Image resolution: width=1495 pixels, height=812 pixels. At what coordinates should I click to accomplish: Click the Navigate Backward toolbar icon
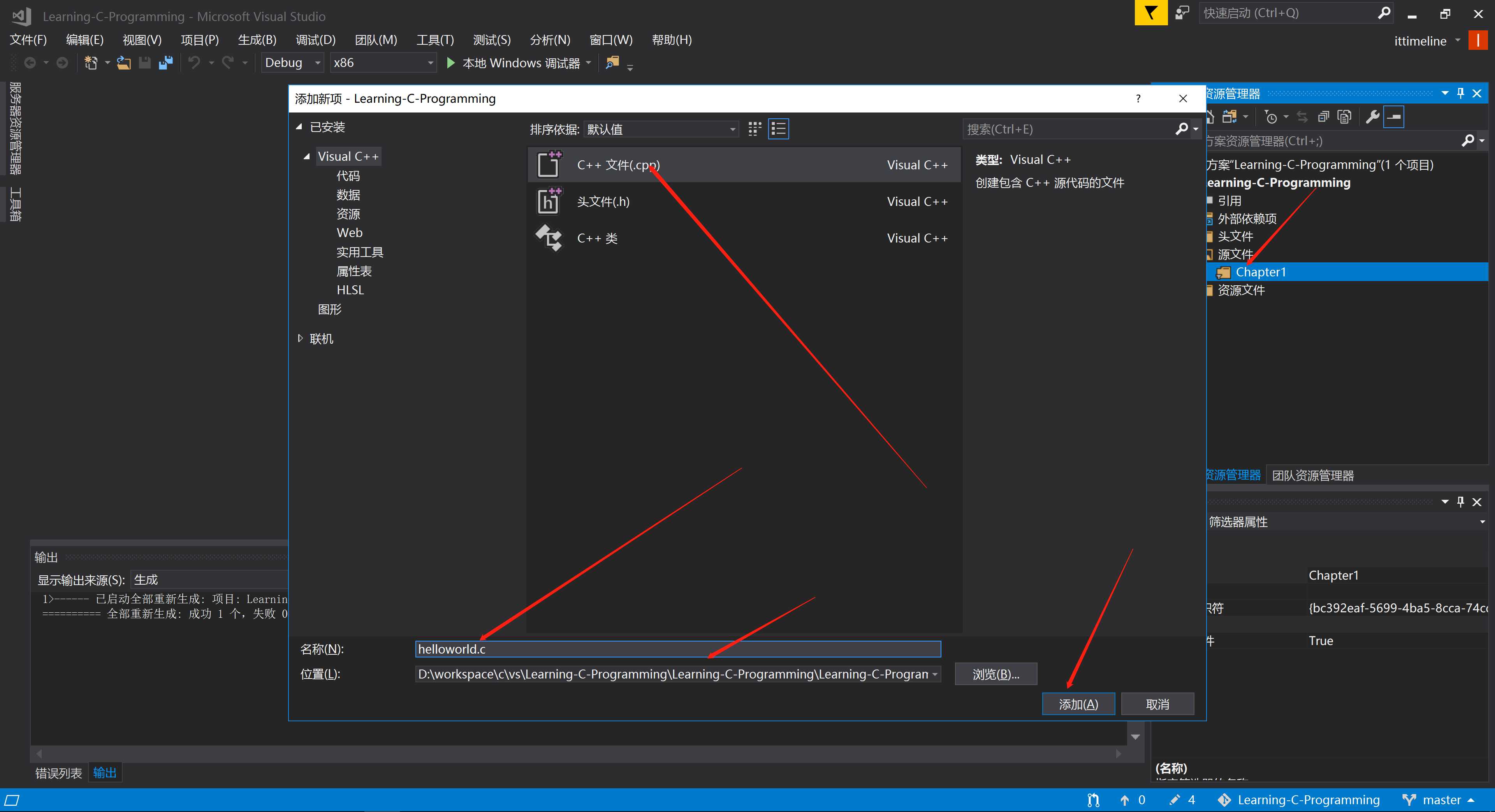click(x=30, y=63)
